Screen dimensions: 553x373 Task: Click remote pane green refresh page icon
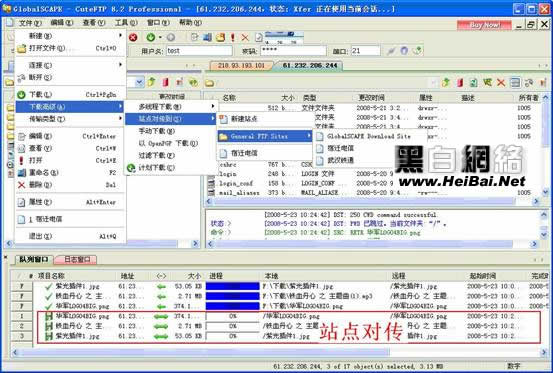pyautogui.click(x=473, y=82)
